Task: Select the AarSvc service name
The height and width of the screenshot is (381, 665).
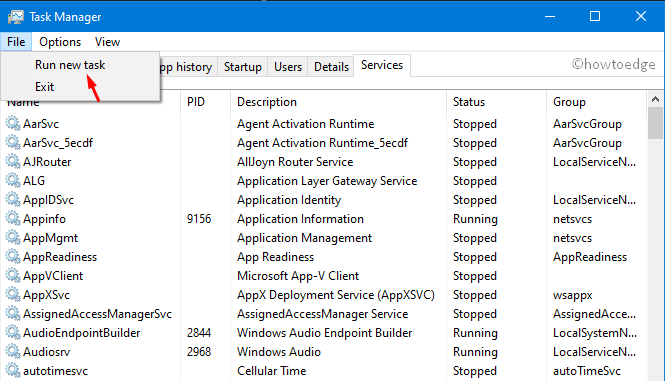Action: coord(41,124)
